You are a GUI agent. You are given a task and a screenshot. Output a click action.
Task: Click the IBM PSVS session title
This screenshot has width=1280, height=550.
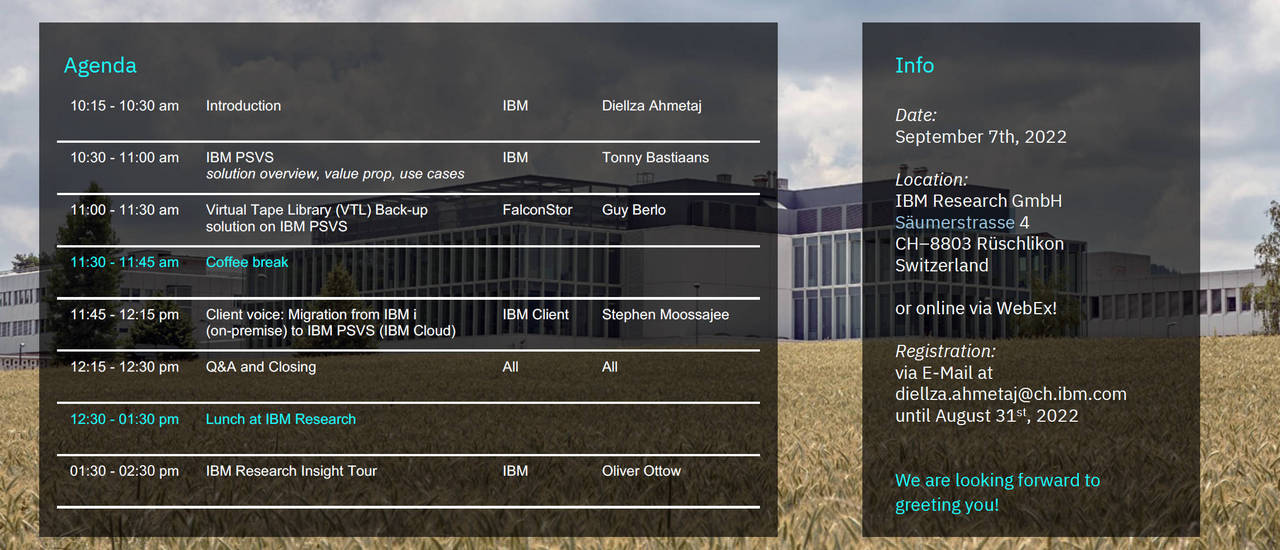click(239, 157)
